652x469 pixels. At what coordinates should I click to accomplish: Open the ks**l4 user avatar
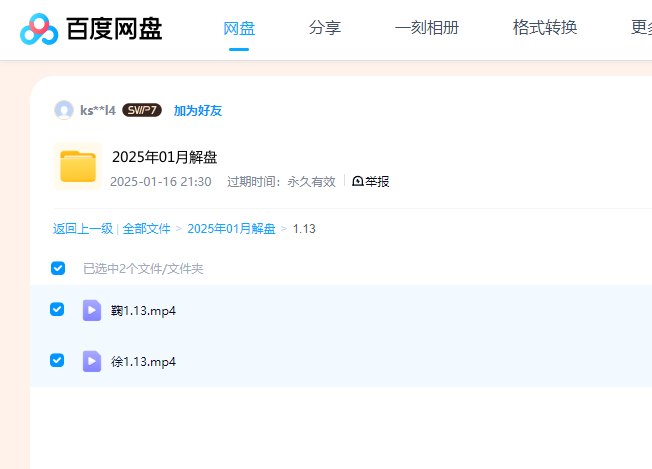[64, 110]
